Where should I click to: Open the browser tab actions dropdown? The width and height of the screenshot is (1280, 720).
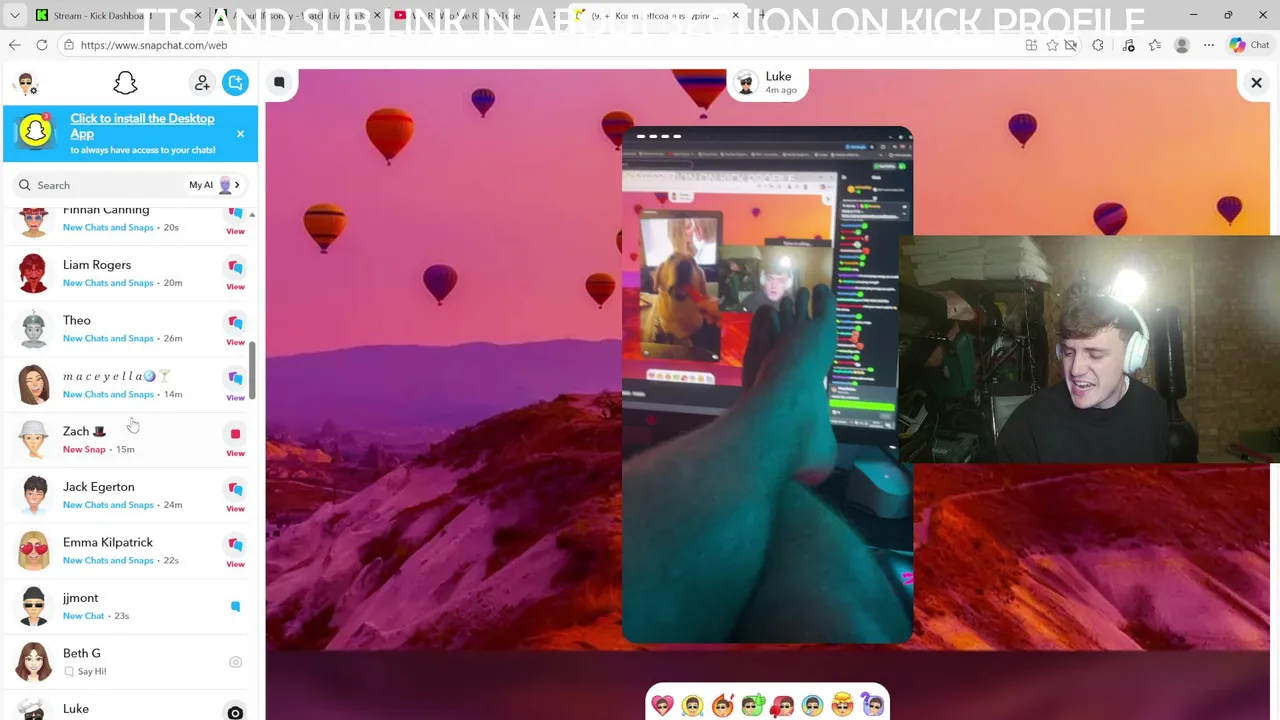click(14, 15)
